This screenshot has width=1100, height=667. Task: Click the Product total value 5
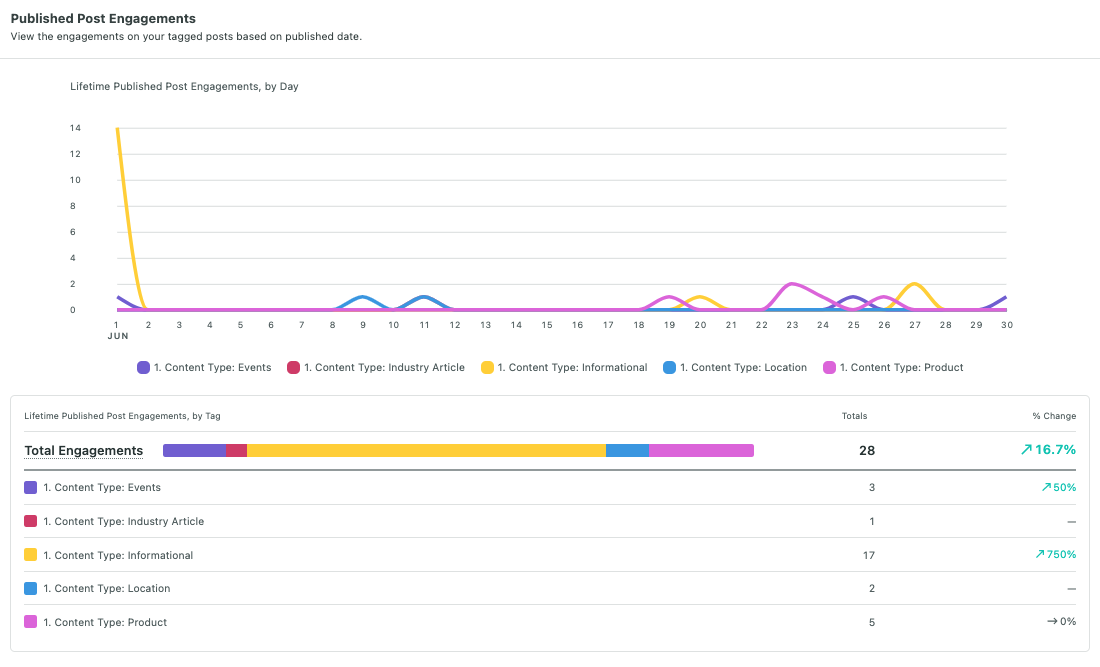[x=872, y=622]
